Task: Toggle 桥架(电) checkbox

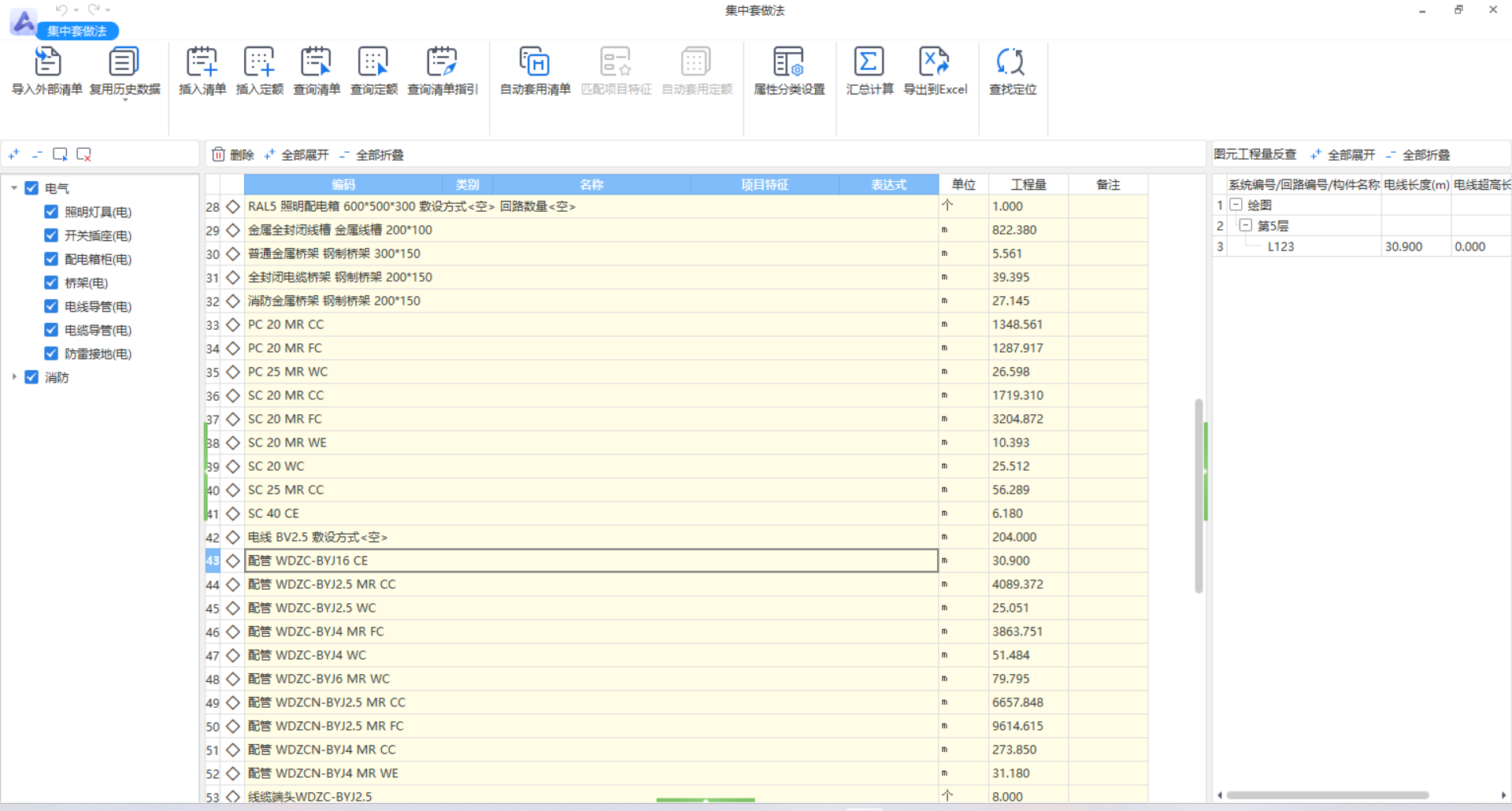Action: 51,283
